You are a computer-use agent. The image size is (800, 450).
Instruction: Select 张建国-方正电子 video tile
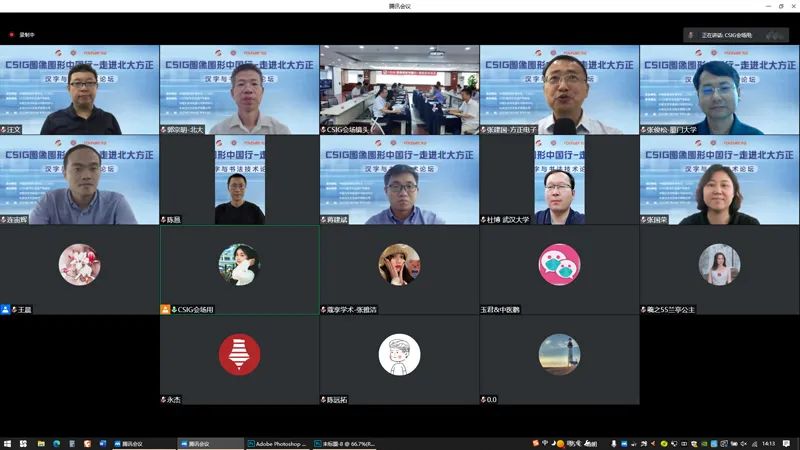coord(559,90)
